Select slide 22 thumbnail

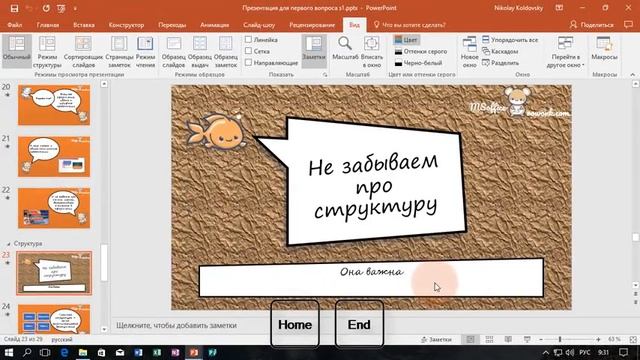coord(54,208)
